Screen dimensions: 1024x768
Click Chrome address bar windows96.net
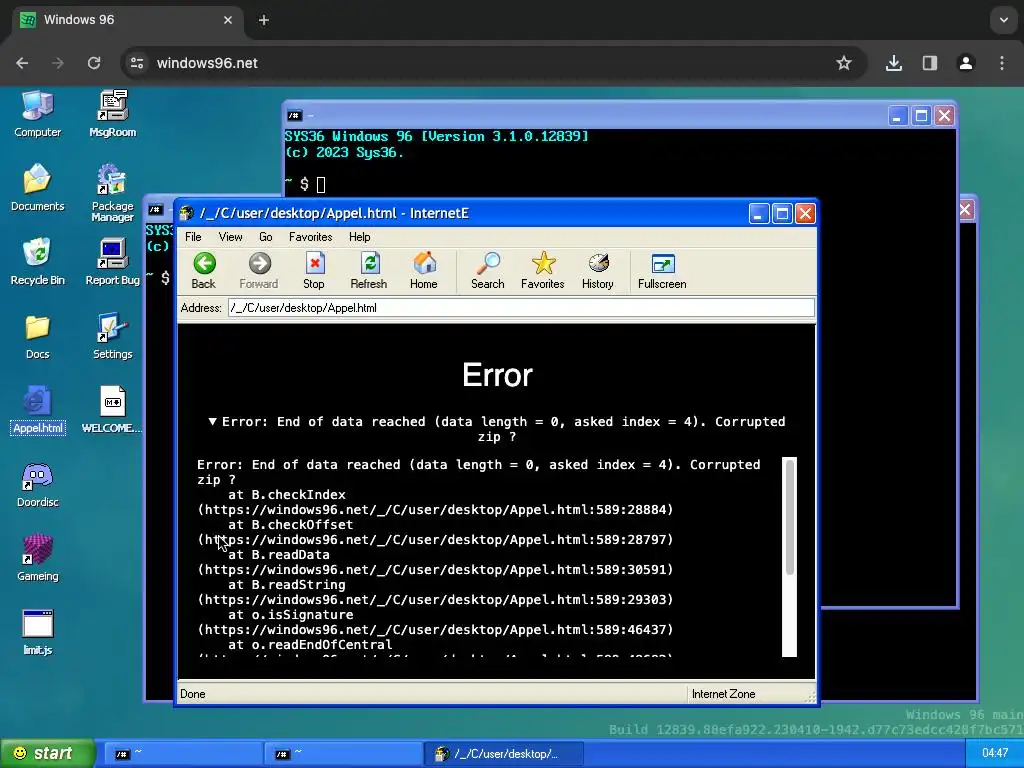(x=207, y=63)
